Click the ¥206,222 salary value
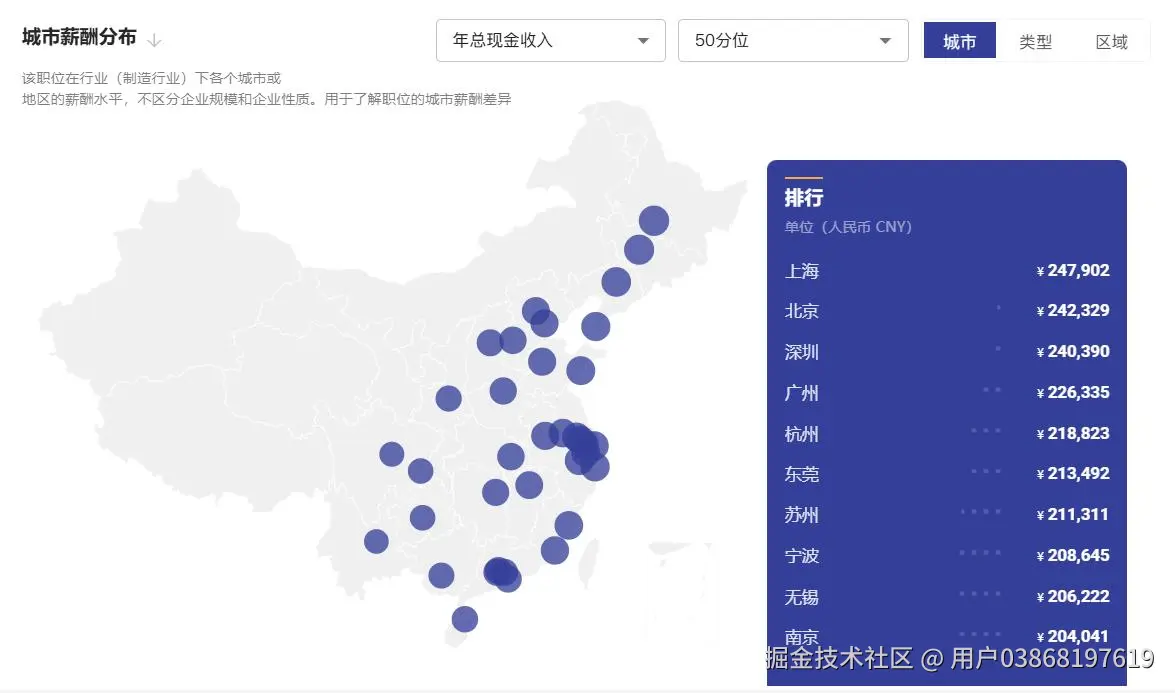 (x=1072, y=596)
